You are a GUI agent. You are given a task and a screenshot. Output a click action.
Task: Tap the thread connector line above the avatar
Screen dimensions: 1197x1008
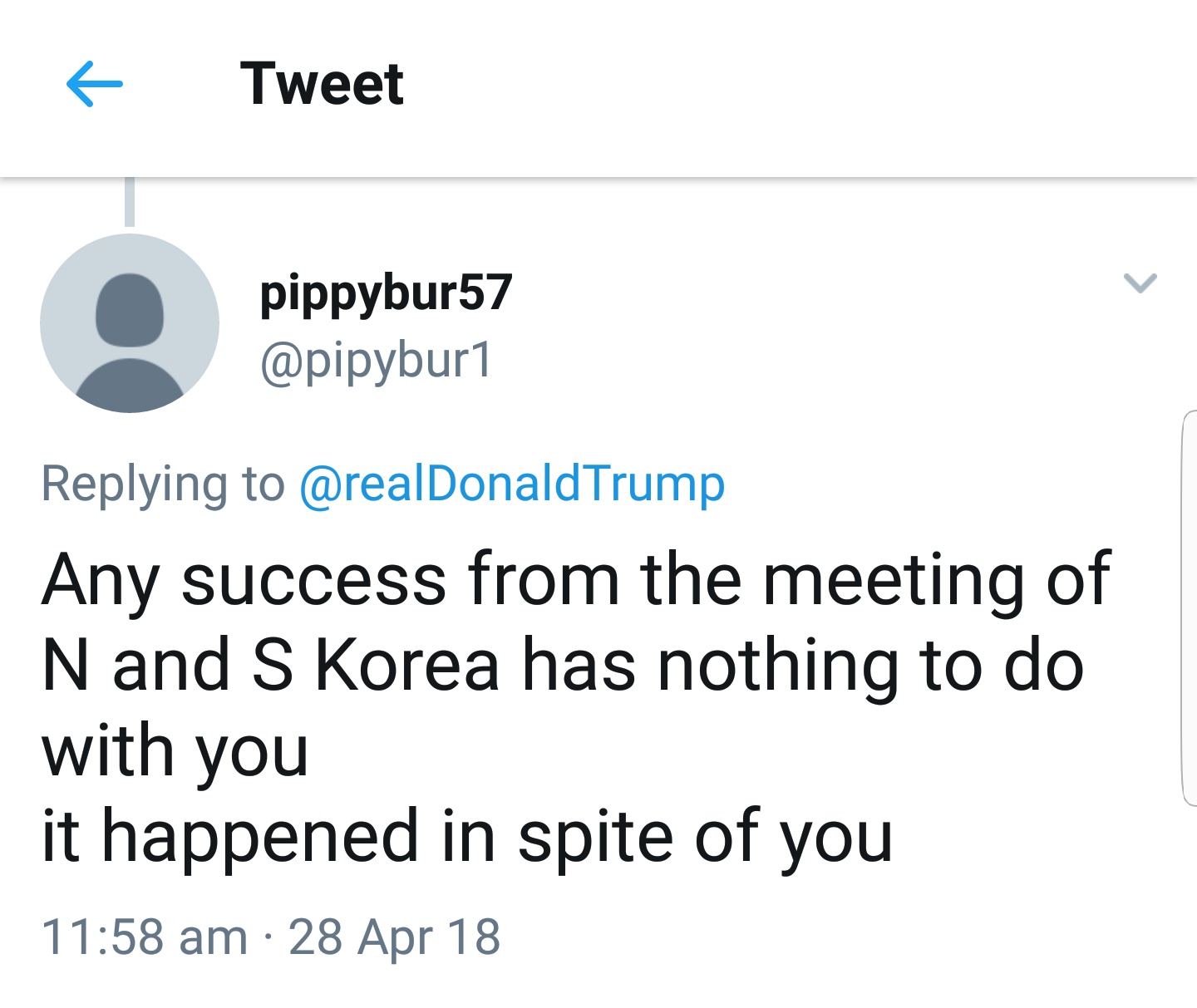point(130,202)
